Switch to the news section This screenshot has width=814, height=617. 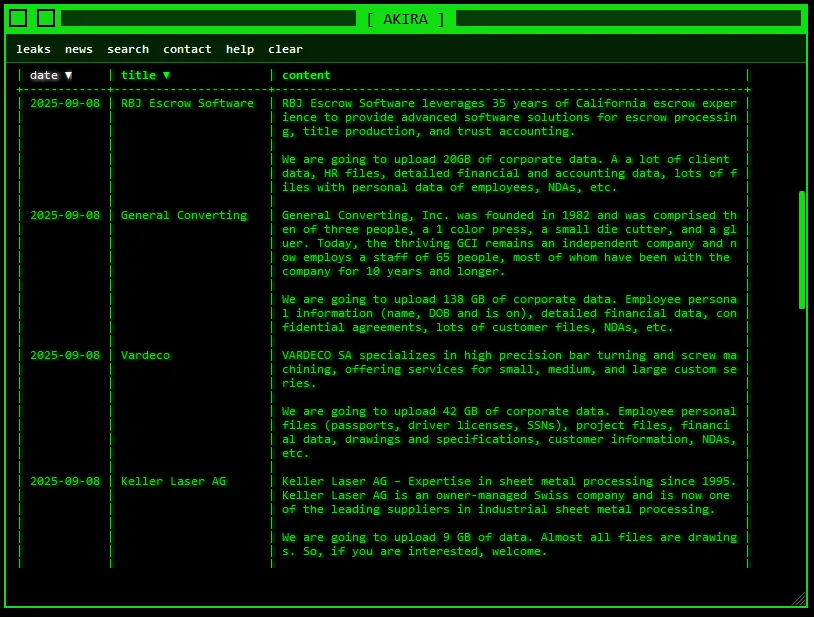tap(79, 49)
